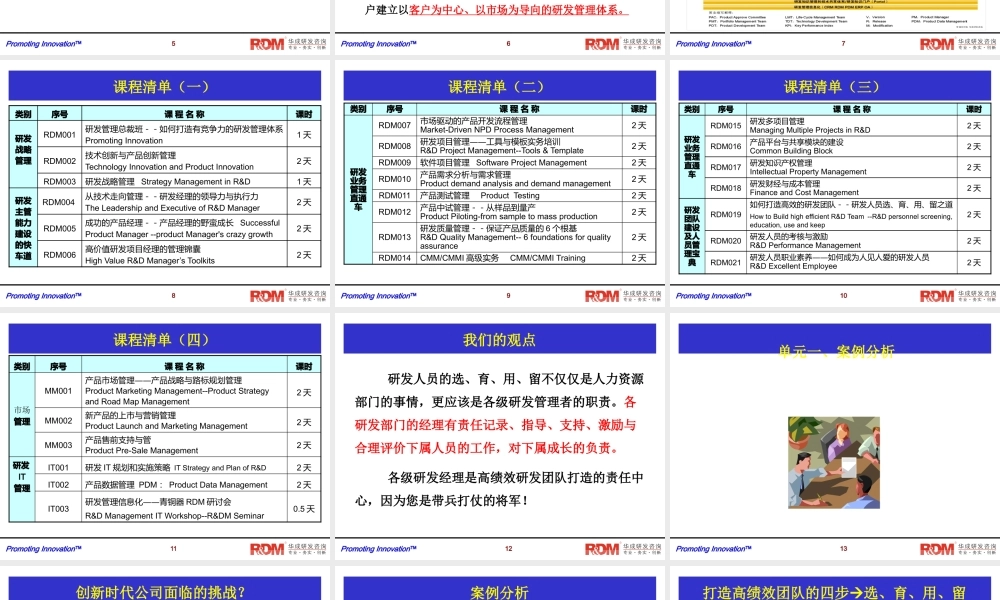1000x600 pixels.
Task: Click the MM003 cell
Action: pyautogui.click(x=58, y=445)
